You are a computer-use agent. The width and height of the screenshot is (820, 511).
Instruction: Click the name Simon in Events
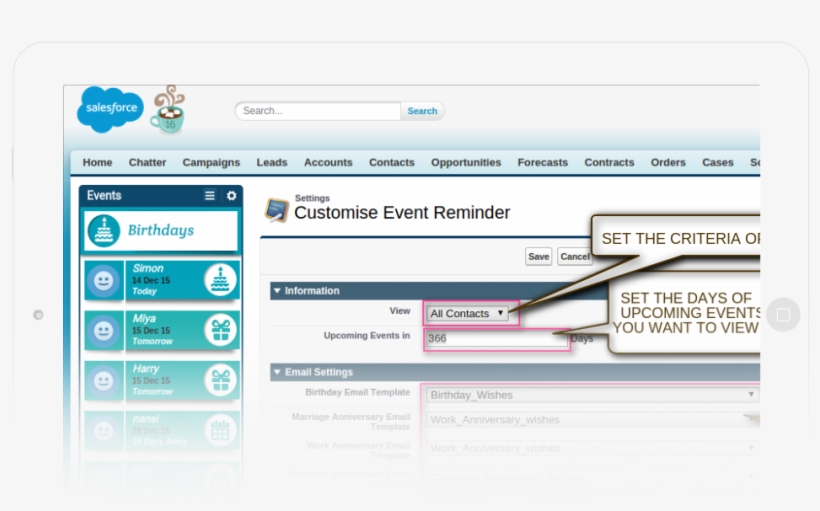coord(148,268)
